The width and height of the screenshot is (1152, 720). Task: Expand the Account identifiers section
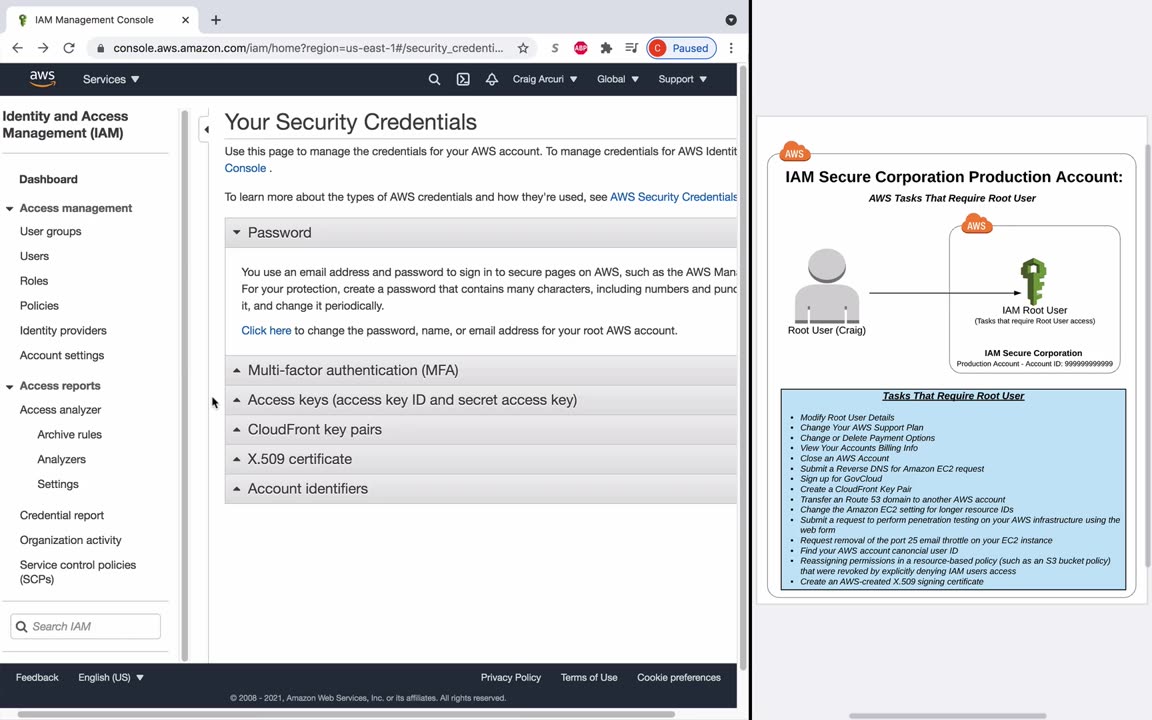[480, 489]
